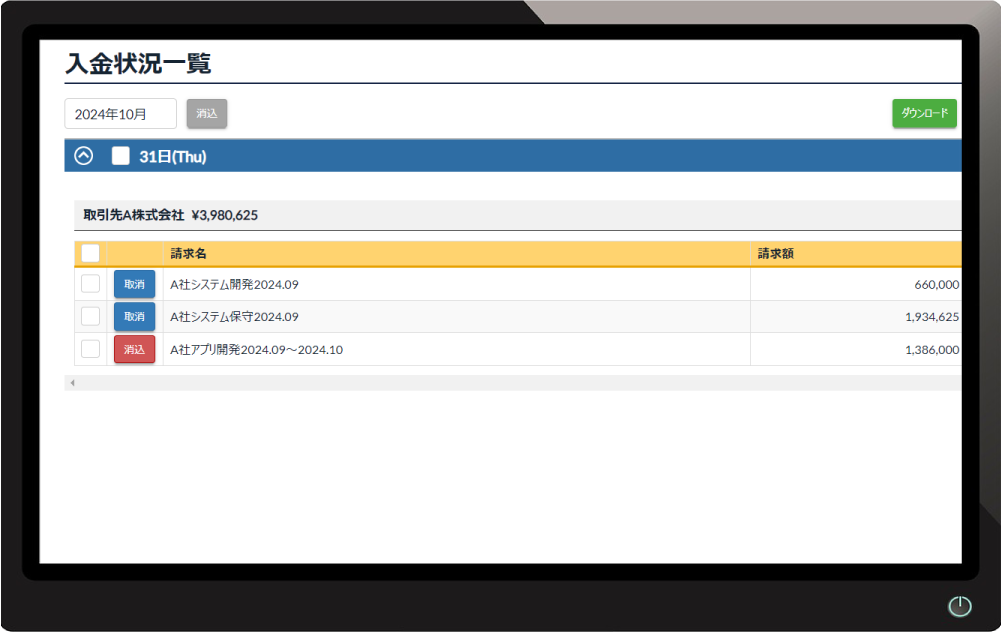The height and width of the screenshot is (632, 1001).
Task: Click the 請求名 column header
Action: [x=455, y=254]
